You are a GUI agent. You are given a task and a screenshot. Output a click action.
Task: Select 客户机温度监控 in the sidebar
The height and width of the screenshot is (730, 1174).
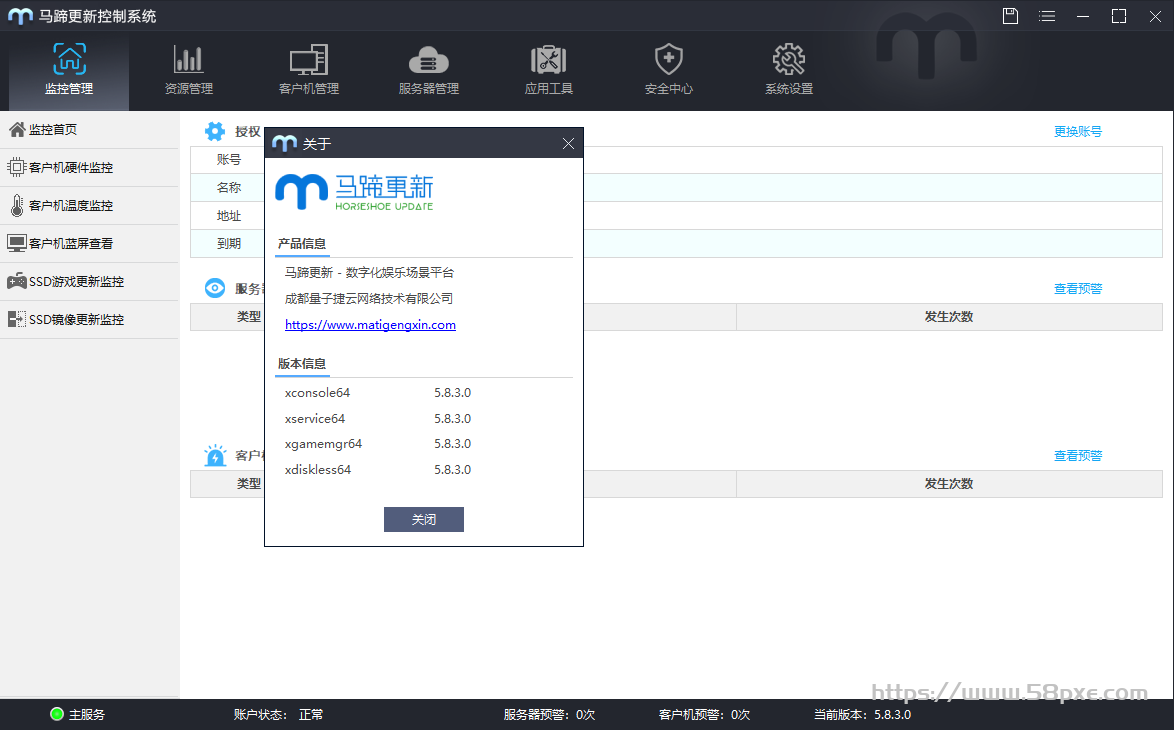(89, 206)
